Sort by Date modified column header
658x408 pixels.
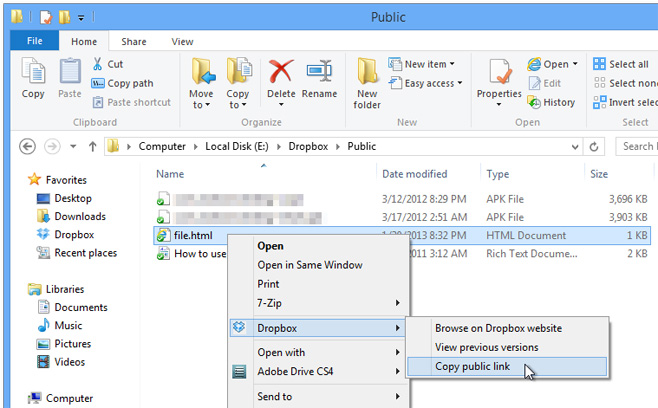tap(415, 174)
